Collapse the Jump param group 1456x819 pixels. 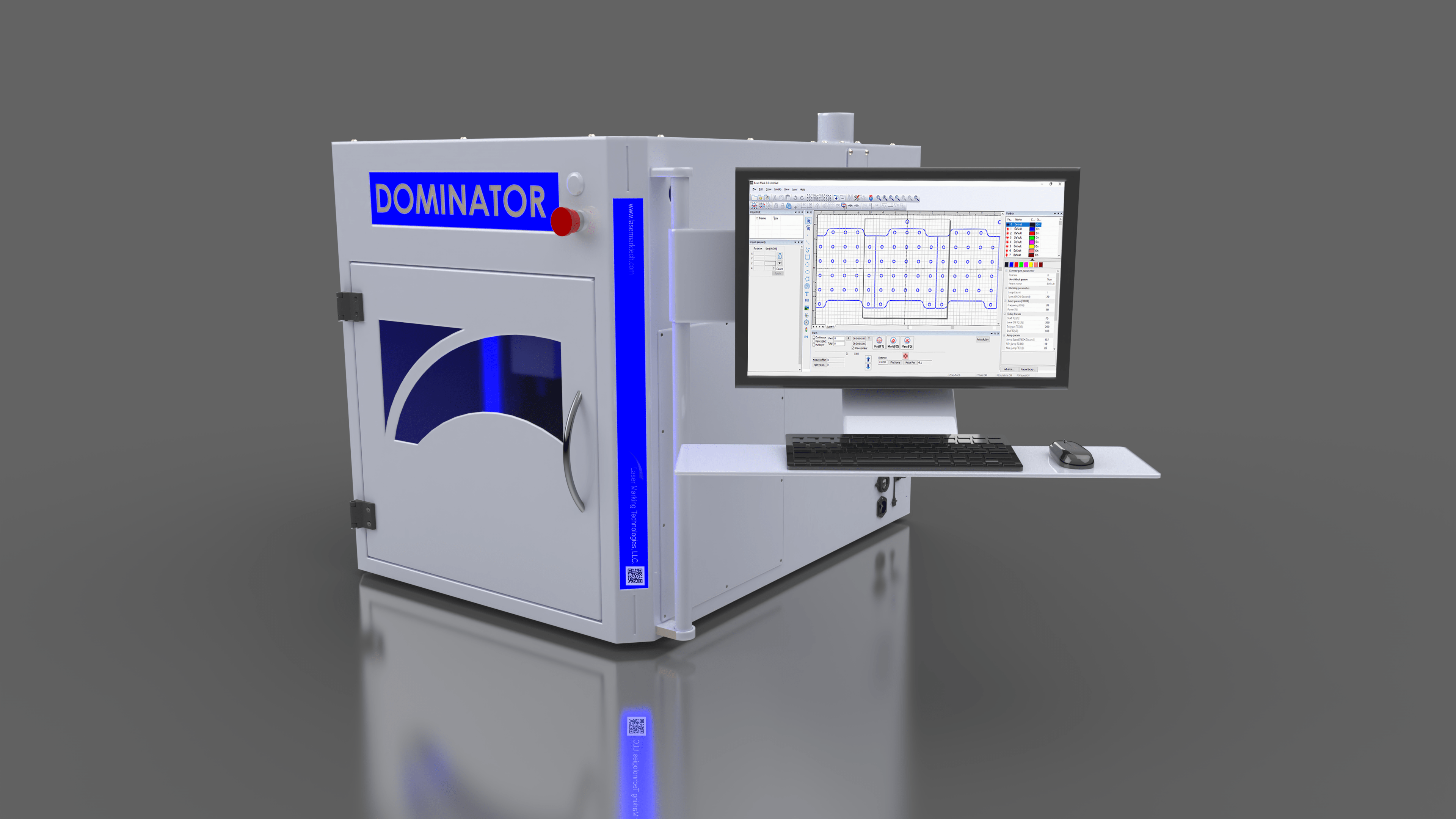pyautogui.click(x=1004, y=336)
